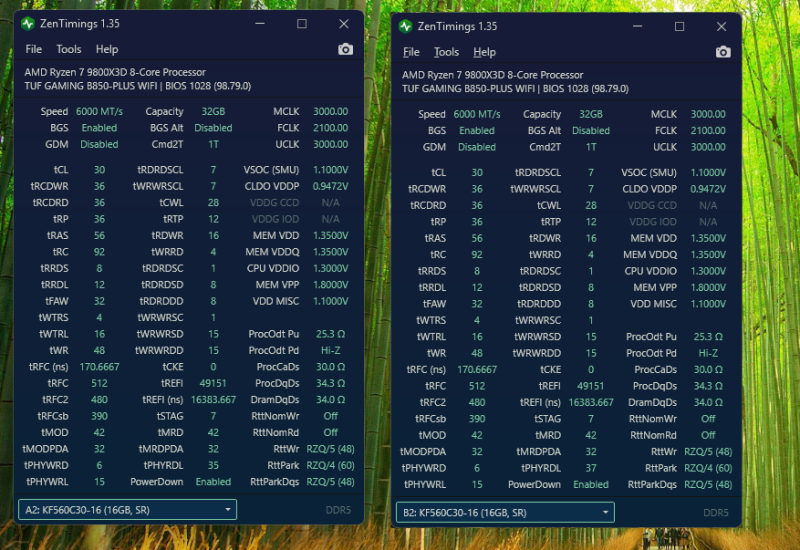Expand the B2: KF560C30-16 module dropdown
800x550 pixels.
(505, 512)
